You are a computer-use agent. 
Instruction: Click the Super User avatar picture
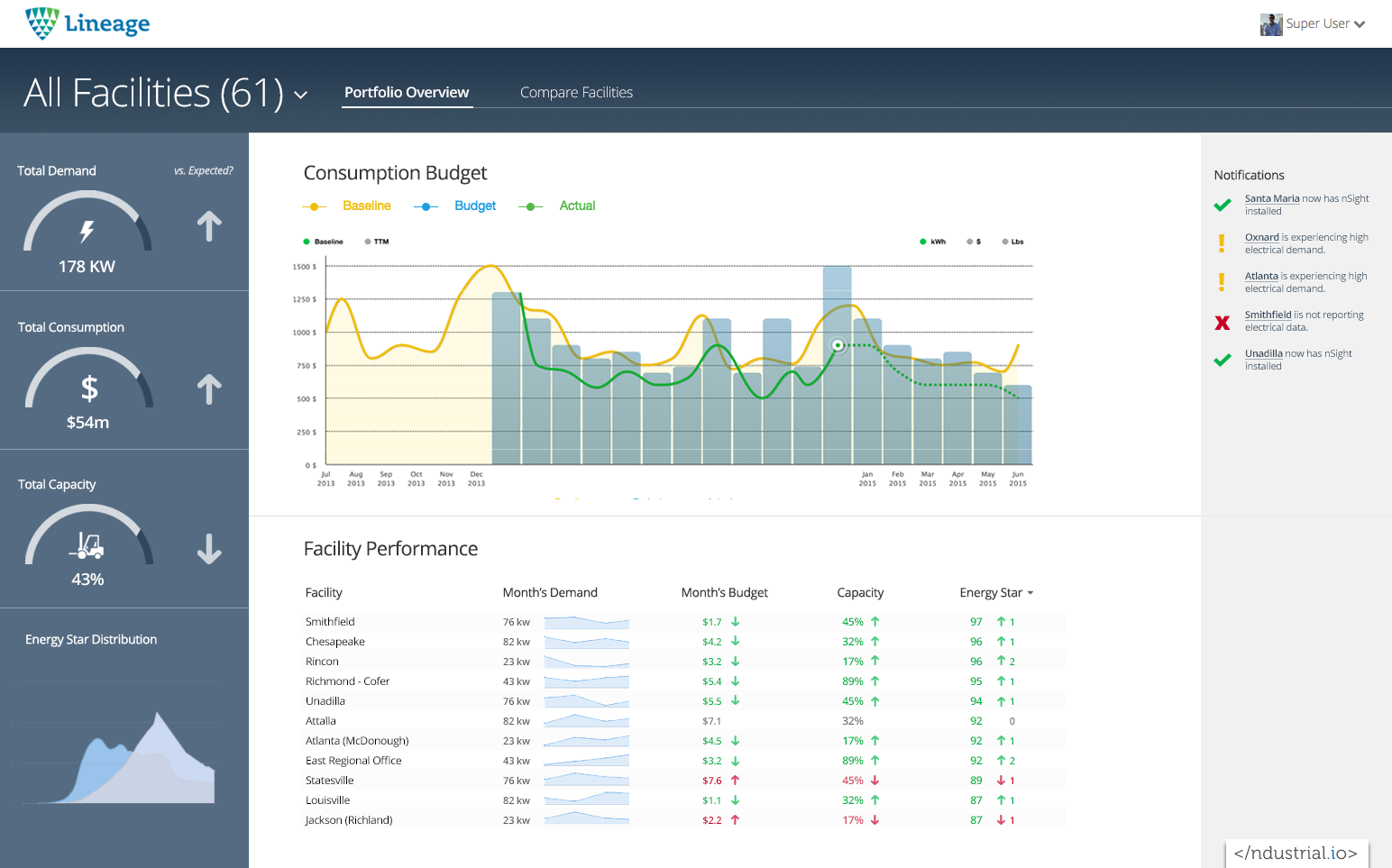1271,24
